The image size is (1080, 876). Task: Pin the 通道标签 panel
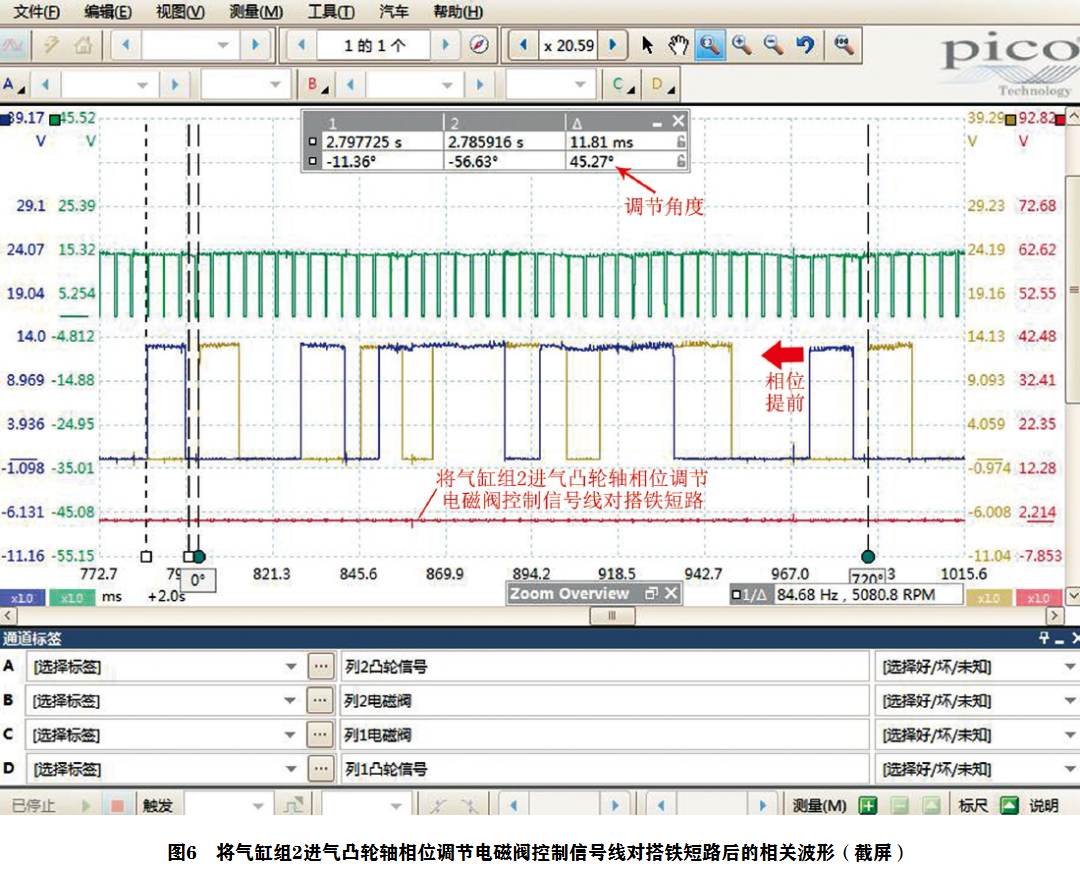(x=1043, y=639)
